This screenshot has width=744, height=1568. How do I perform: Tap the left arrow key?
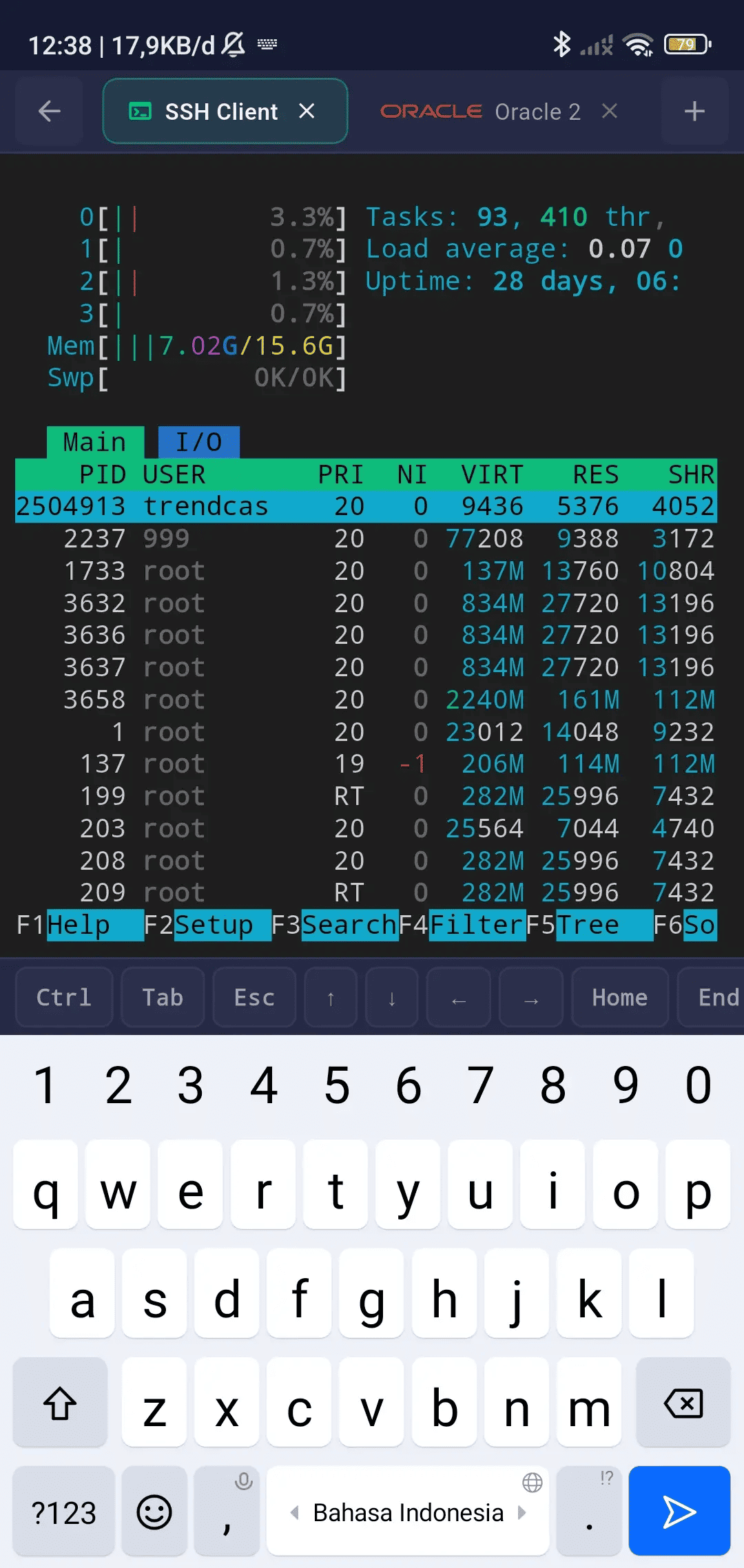(459, 997)
